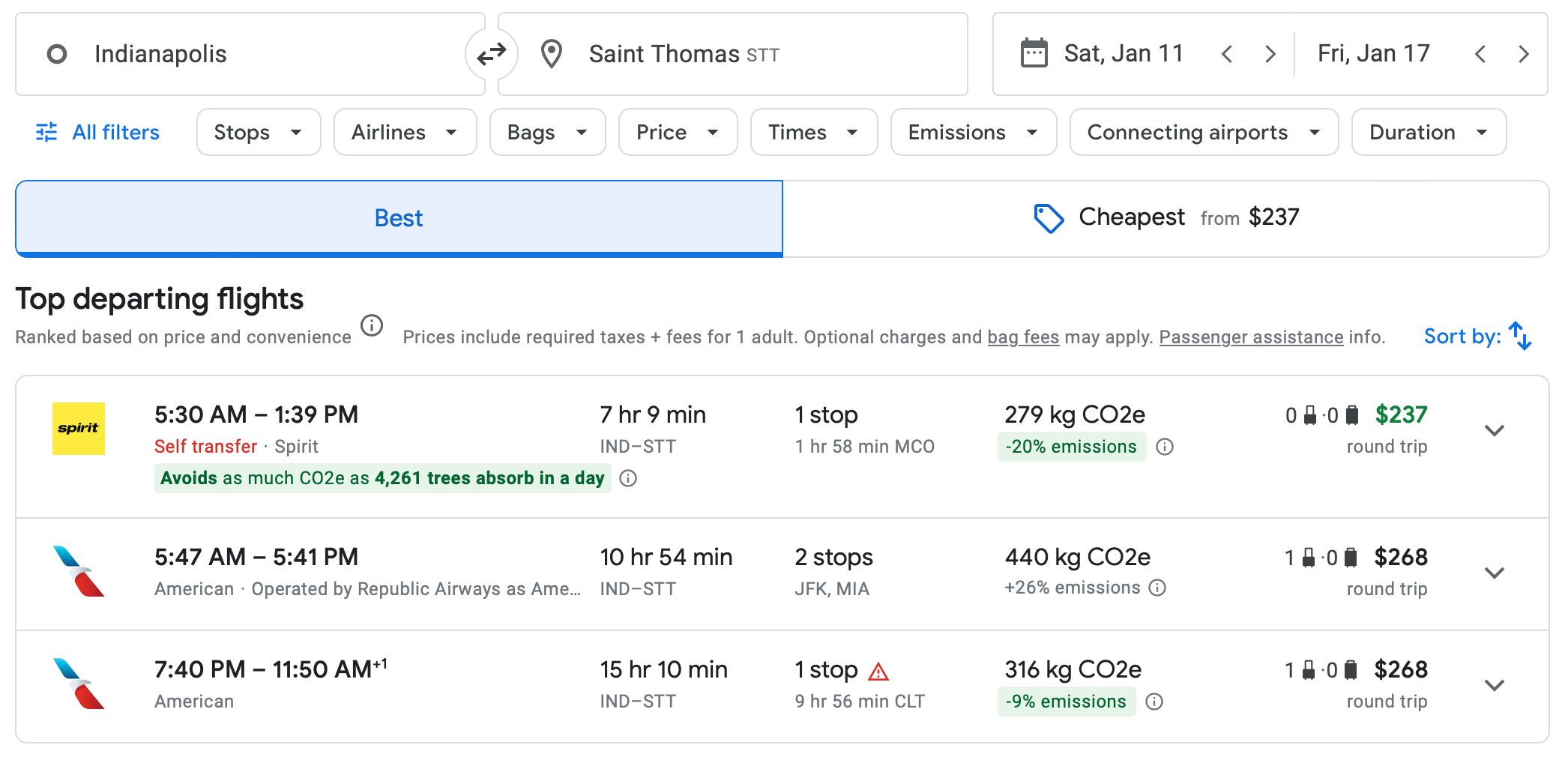Screen dimensions: 1568x763
Task: Advance return date by one day
Action: tap(1523, 54)
